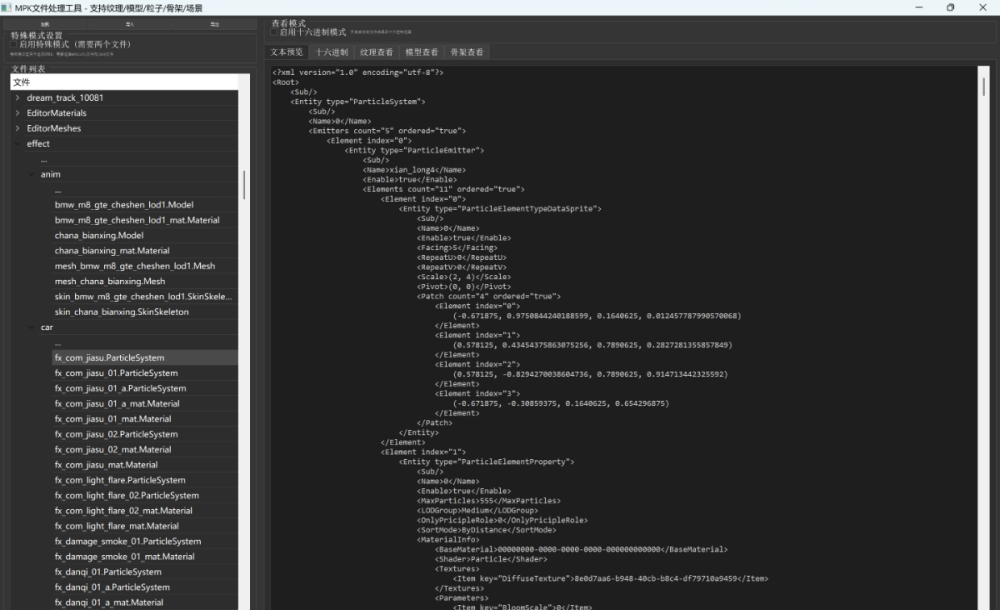Click the EditorMeshes folder name
The width and height of the screenshot is (1000, 610).
pyautogui.click(x=54, y=128)
